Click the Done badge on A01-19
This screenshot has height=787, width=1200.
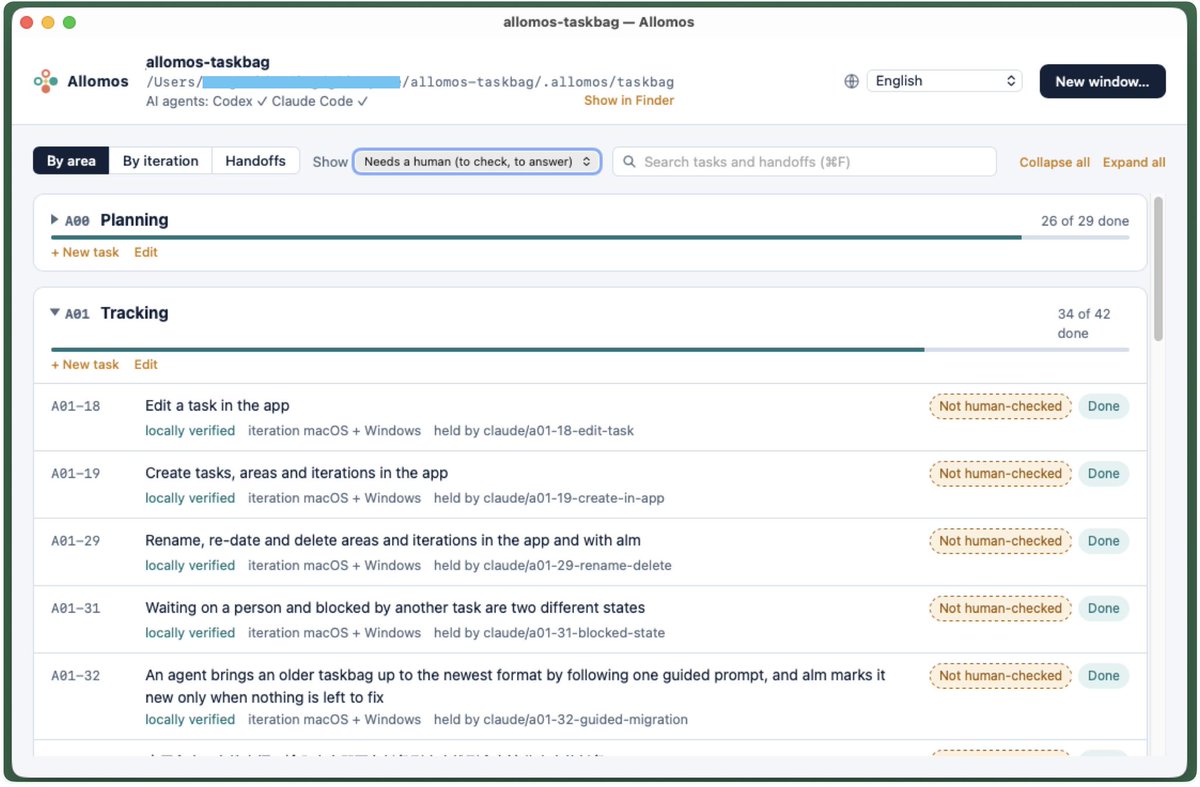click(x=1104, y=473)
